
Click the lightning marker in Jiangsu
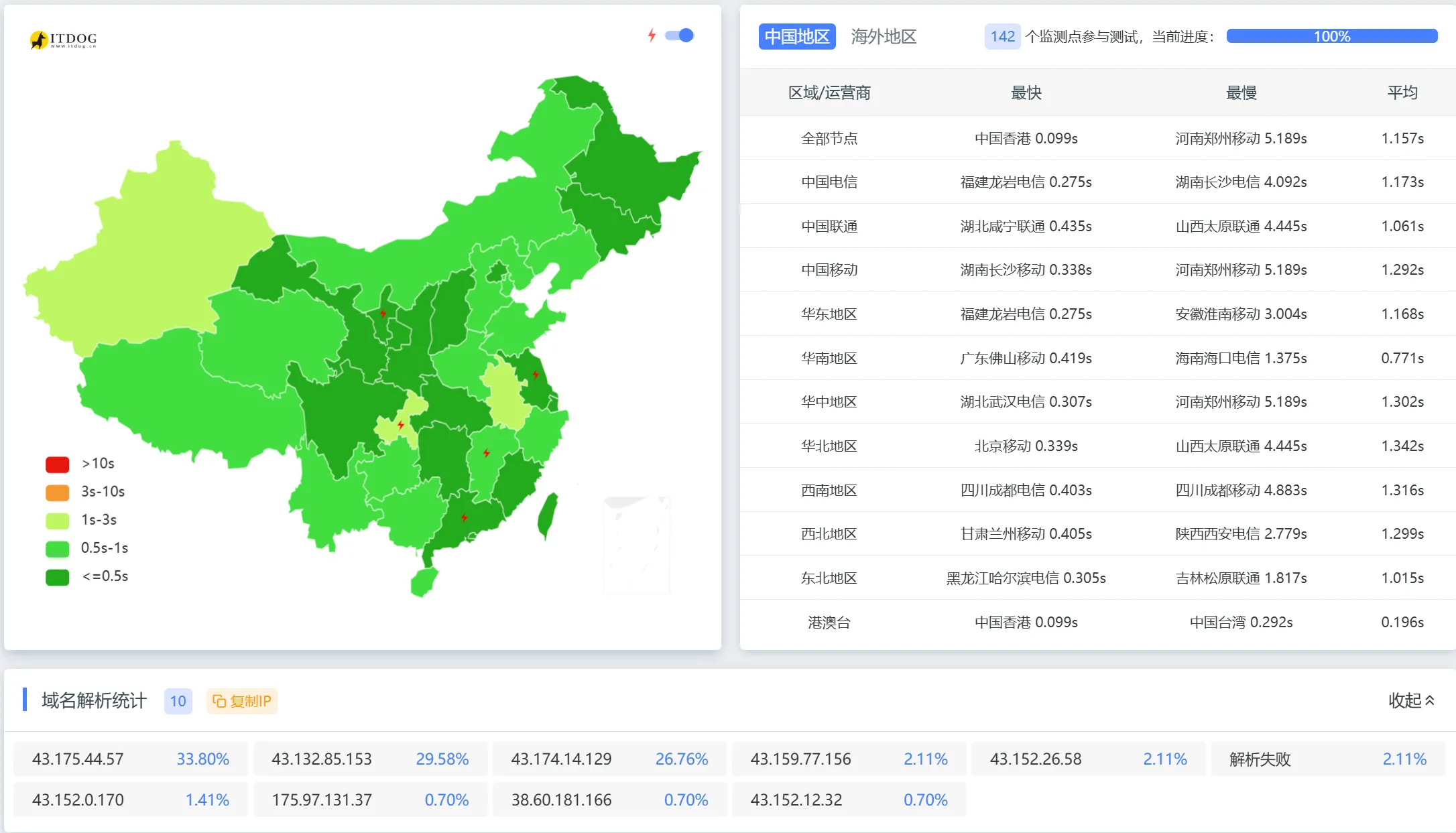coord(536,374)
